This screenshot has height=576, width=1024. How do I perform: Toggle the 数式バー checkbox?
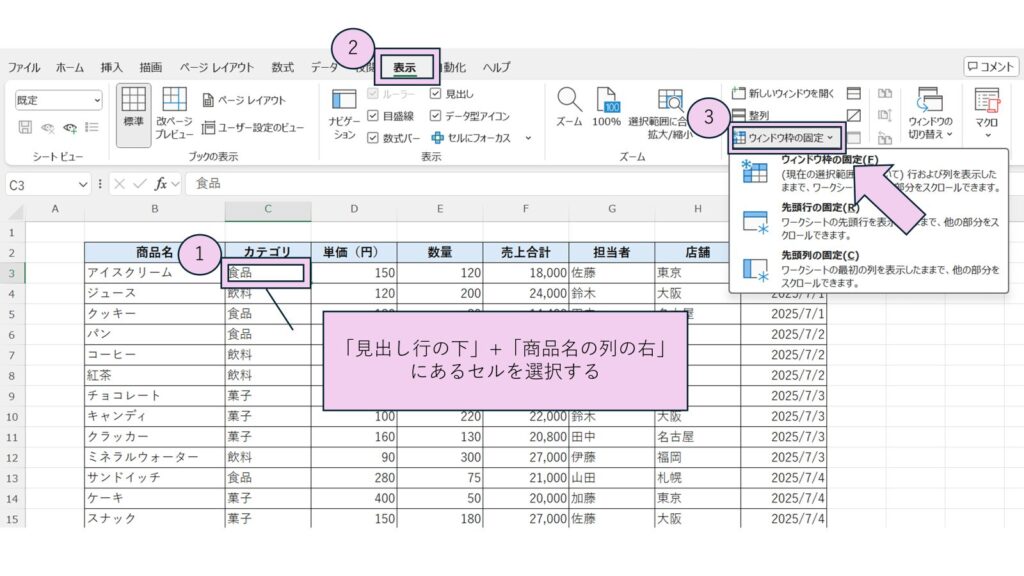(374, 138)
